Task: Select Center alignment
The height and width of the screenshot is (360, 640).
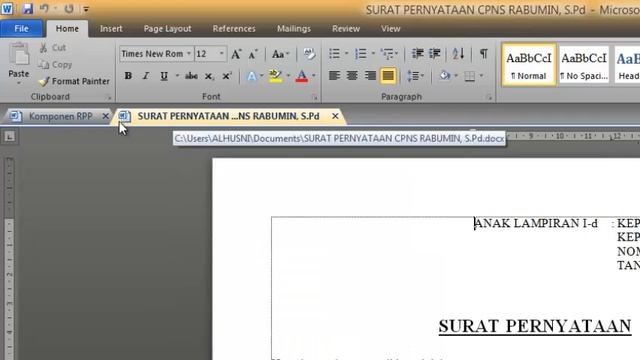Action: pos(352,76)
